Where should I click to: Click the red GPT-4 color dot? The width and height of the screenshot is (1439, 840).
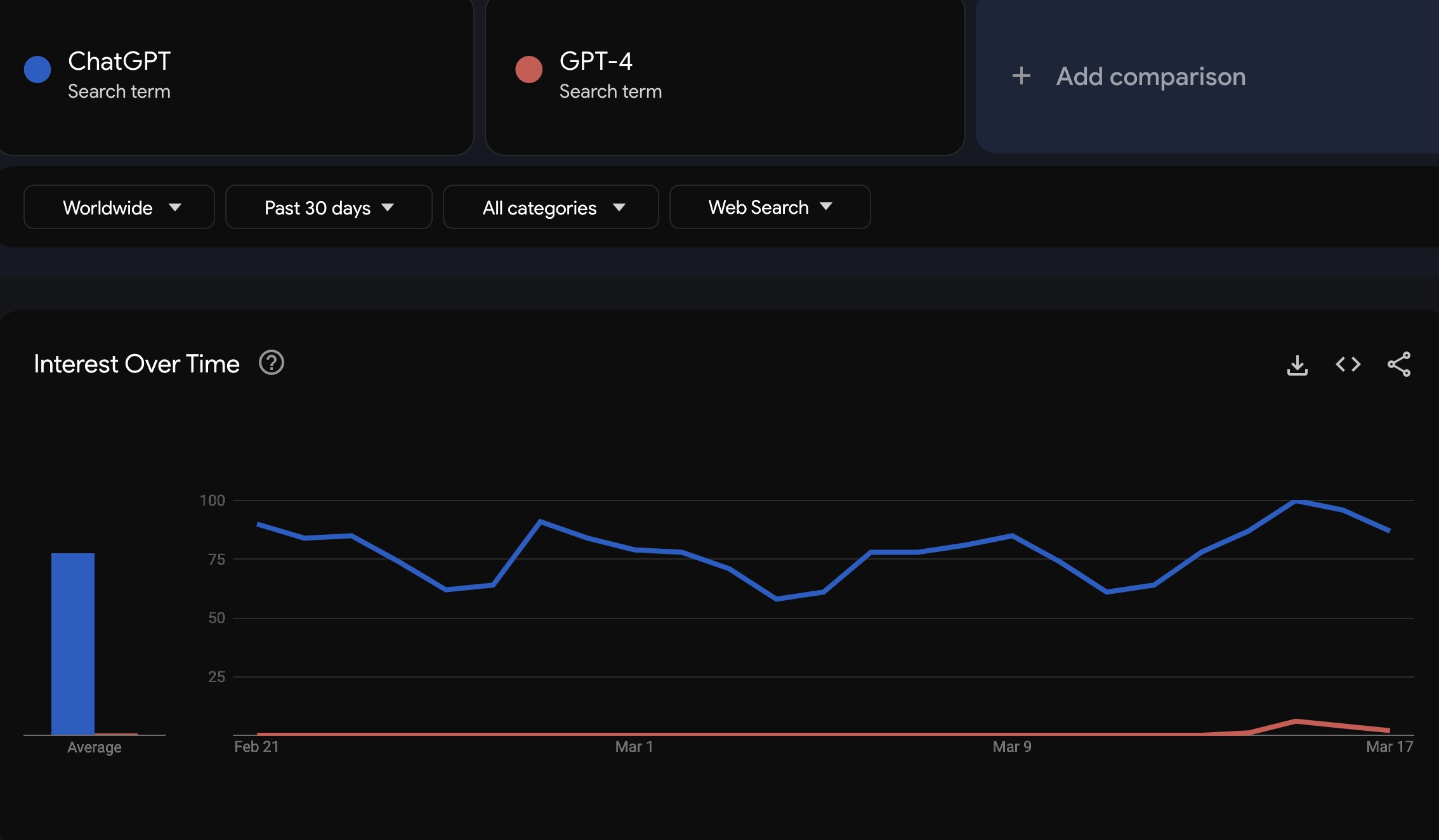click(x=529, y=69)
